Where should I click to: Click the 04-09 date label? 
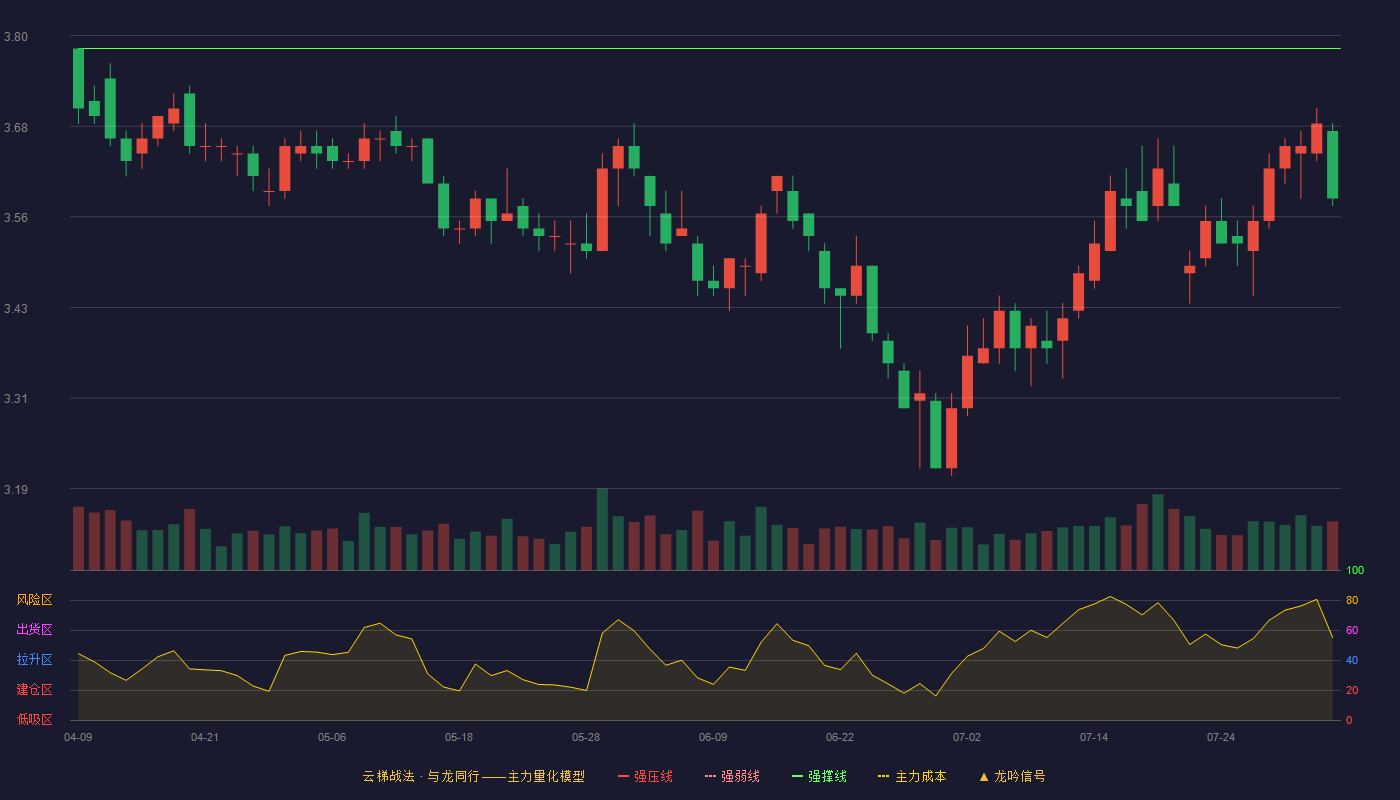[x=78, y=737]
